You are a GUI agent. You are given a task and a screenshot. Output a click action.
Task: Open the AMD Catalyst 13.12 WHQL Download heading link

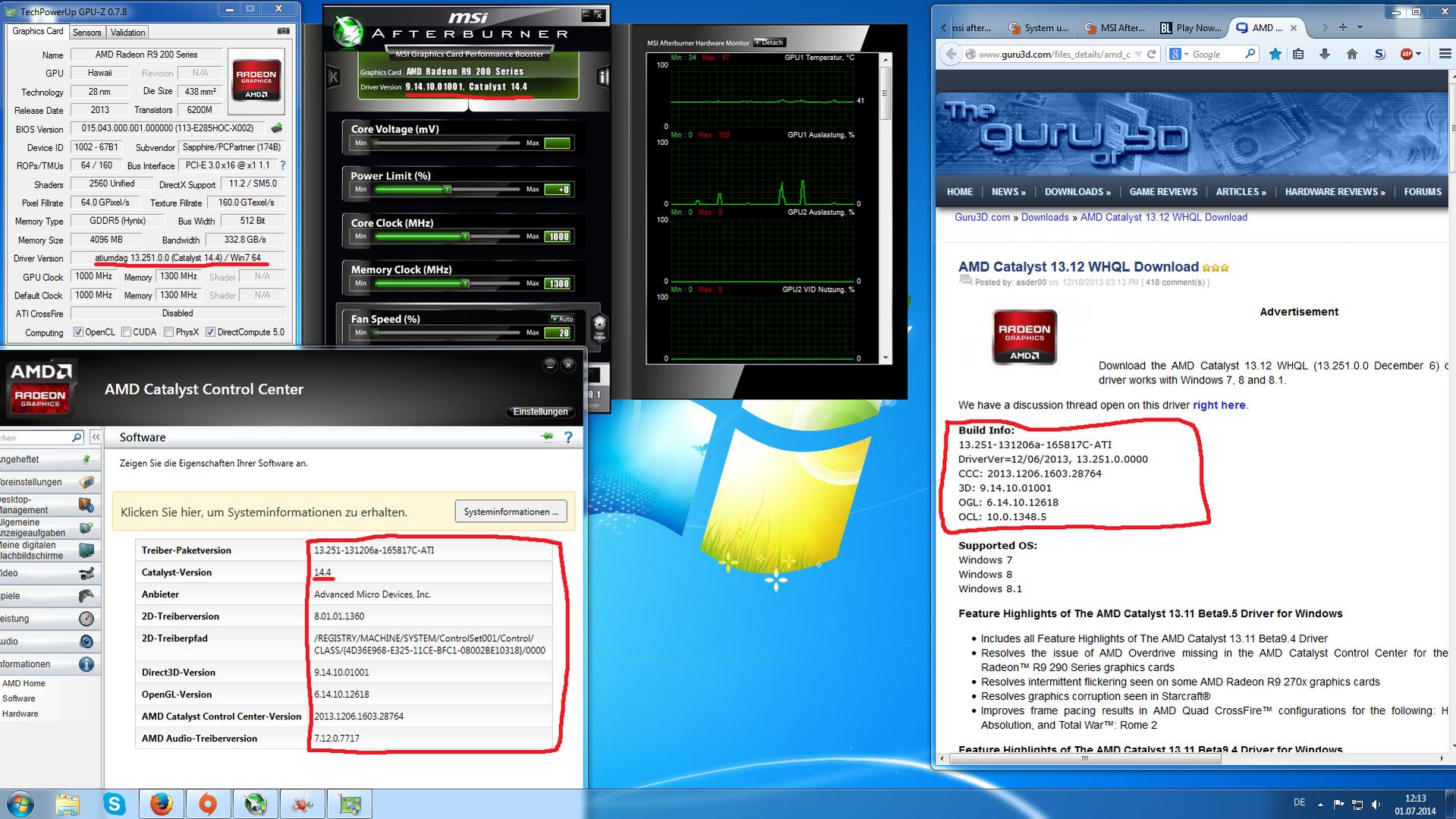click(1078, 266)
